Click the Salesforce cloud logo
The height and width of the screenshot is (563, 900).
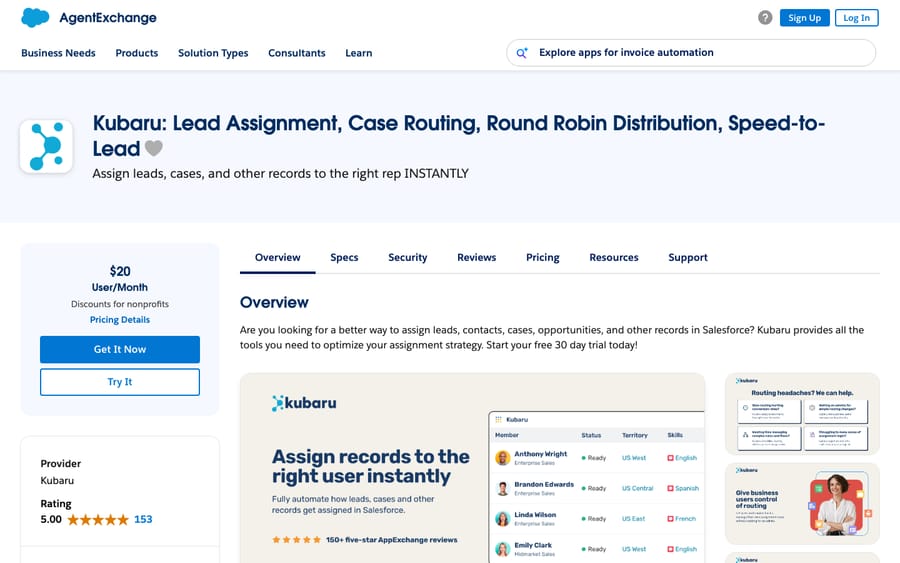pyautogui.click(x=35, y=18)
